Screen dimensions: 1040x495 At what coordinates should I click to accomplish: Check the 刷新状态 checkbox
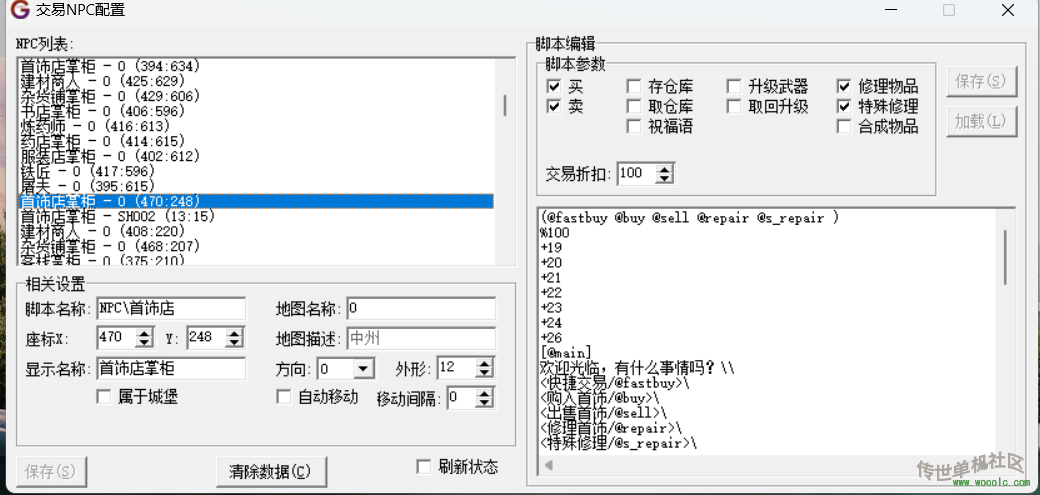[424, 467]
